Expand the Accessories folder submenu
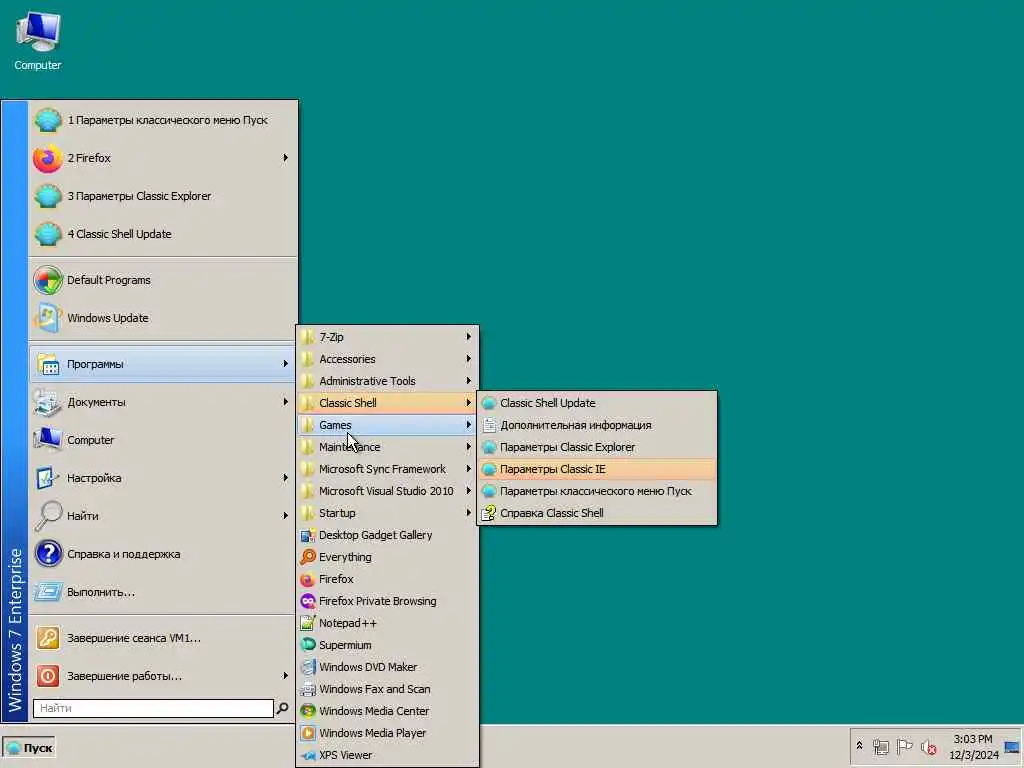The image size is (1024, 768). coord(388,359)
